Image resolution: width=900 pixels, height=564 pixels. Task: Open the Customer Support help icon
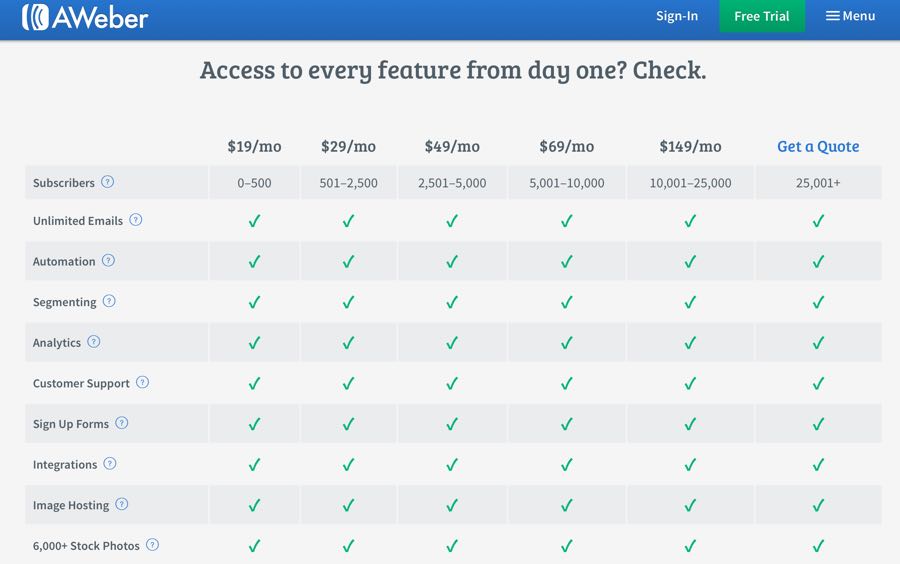pyautogui.click(x=142, y=382)
